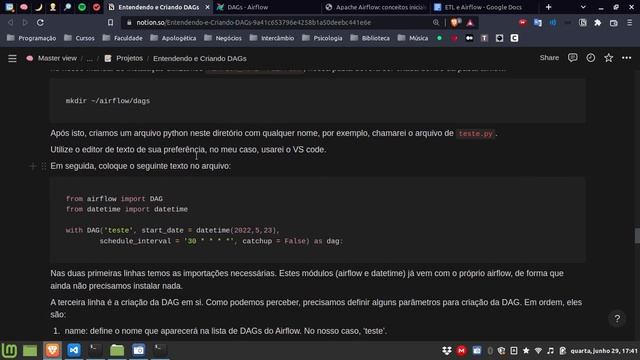Viewport: 640px width, 360px height.
Task: Open Intercâmbio bookmarks folder
Action: tap(272, 38)
